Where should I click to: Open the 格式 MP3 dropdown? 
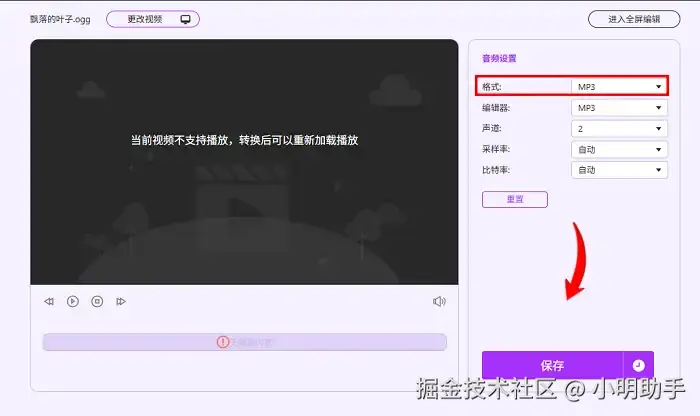[x=619, y=87]
